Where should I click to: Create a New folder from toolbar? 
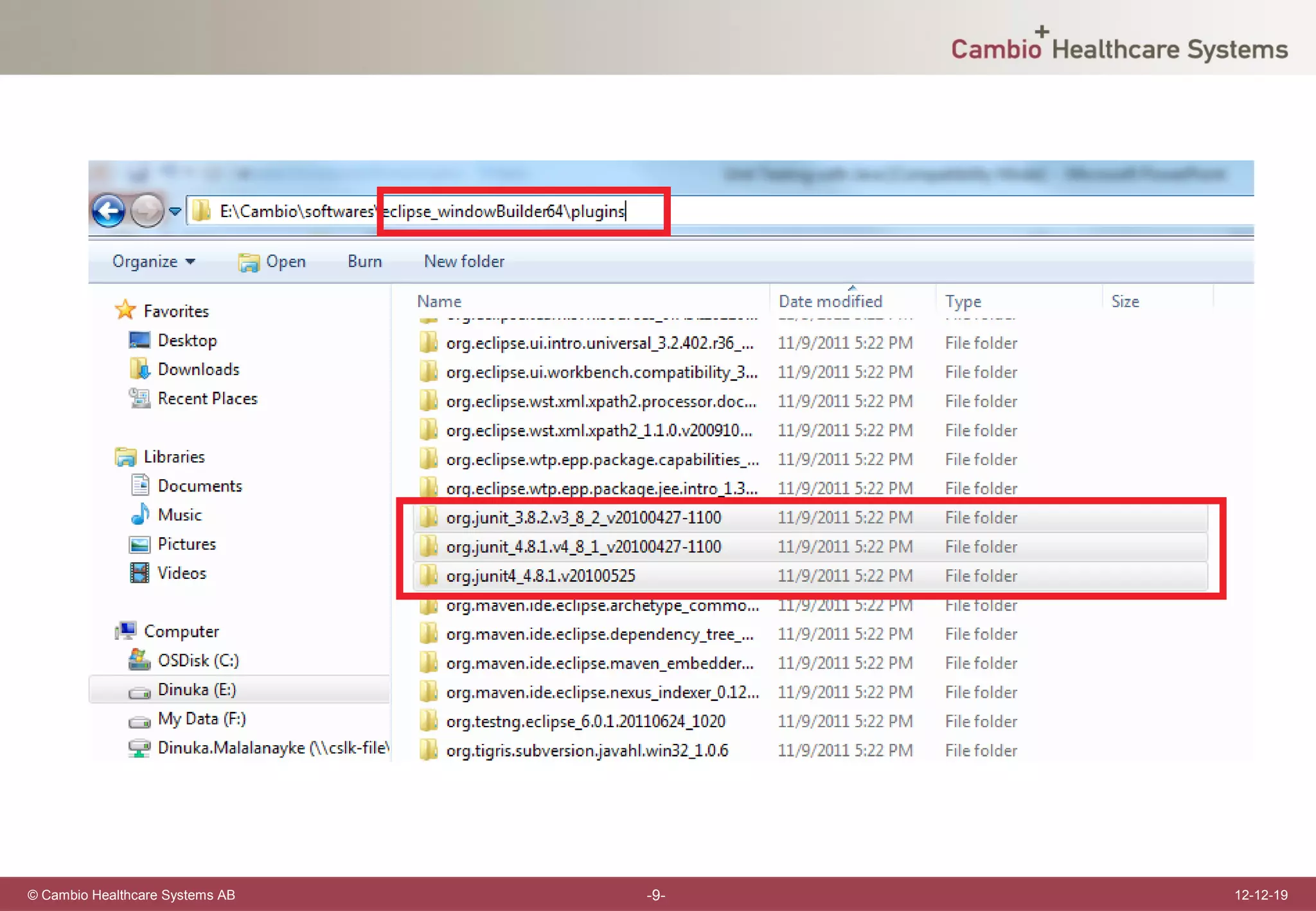pyautogui.click(x=464, y=261)
